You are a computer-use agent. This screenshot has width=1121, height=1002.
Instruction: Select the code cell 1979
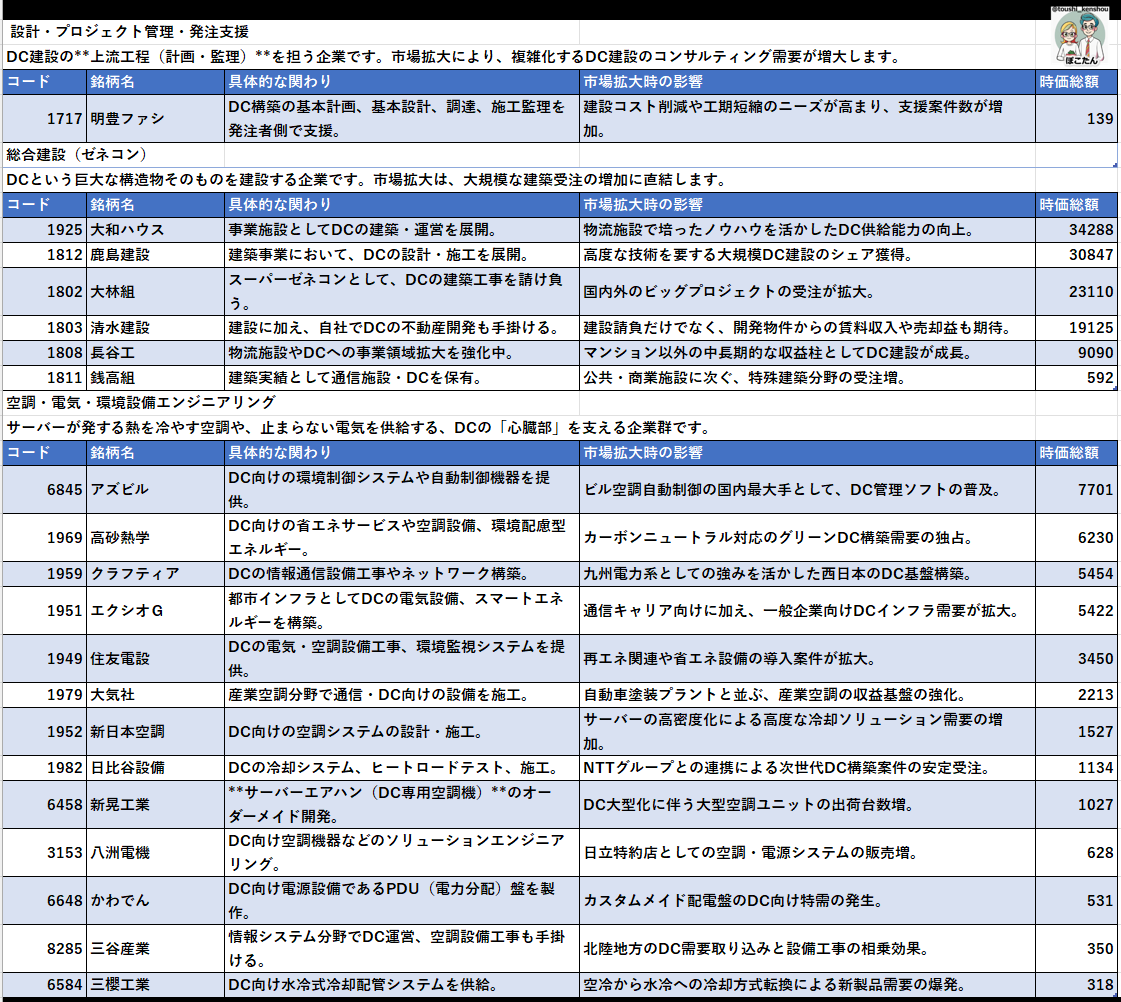coord(44,695)
